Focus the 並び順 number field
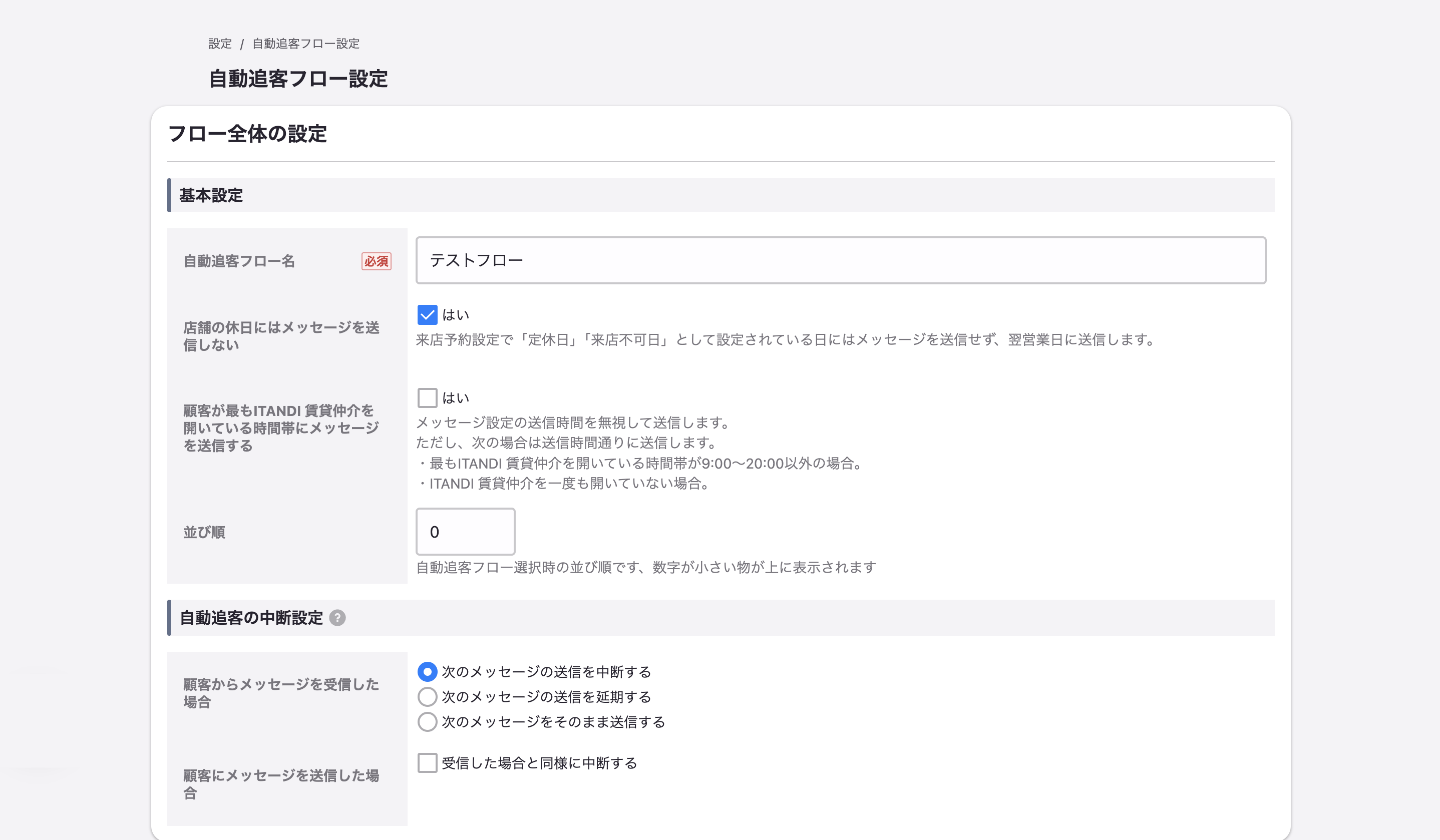1440x840 pixels. click(465, 532)
